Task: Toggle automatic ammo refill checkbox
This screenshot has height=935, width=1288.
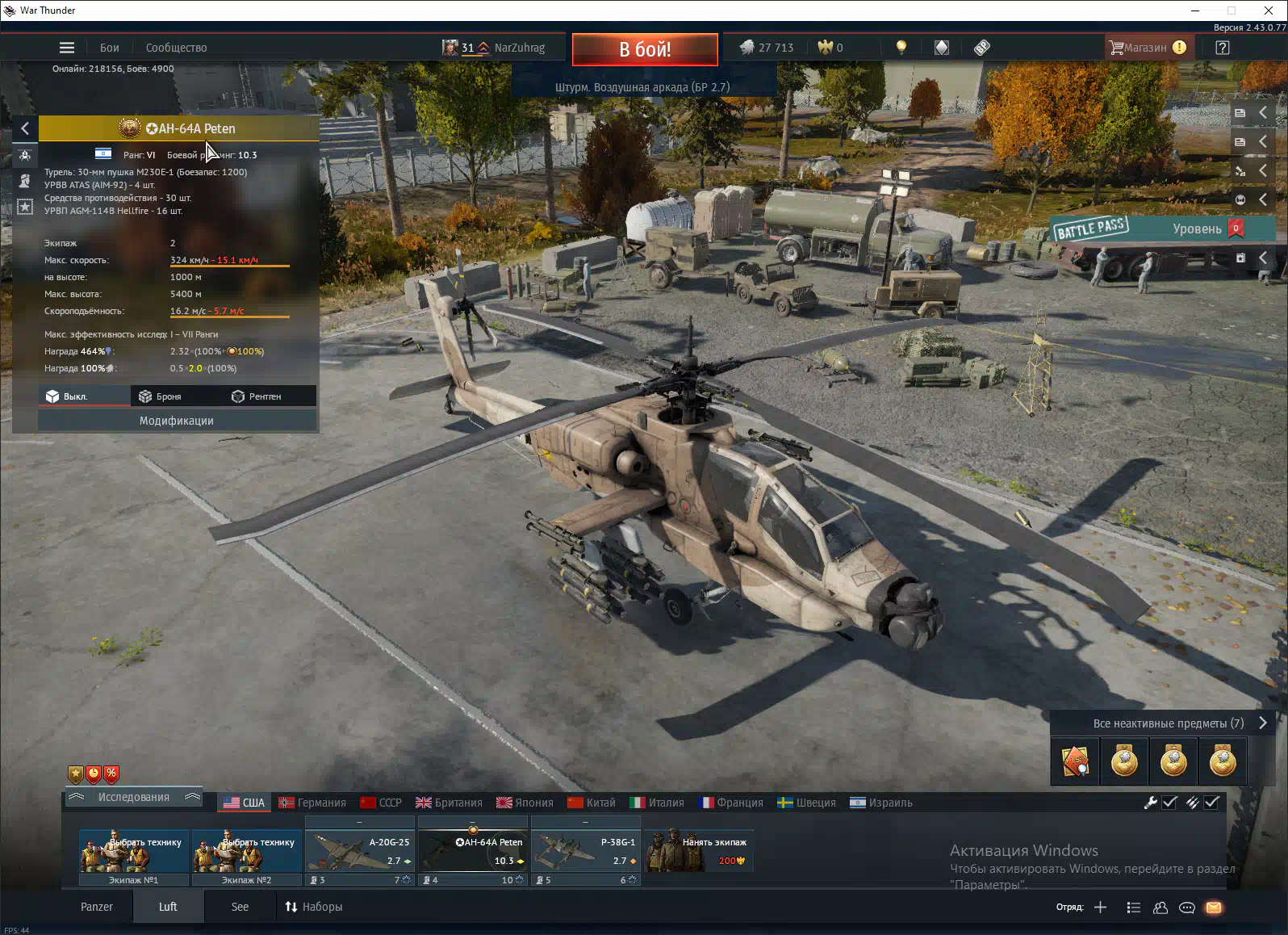Action: pos(1211,803)
